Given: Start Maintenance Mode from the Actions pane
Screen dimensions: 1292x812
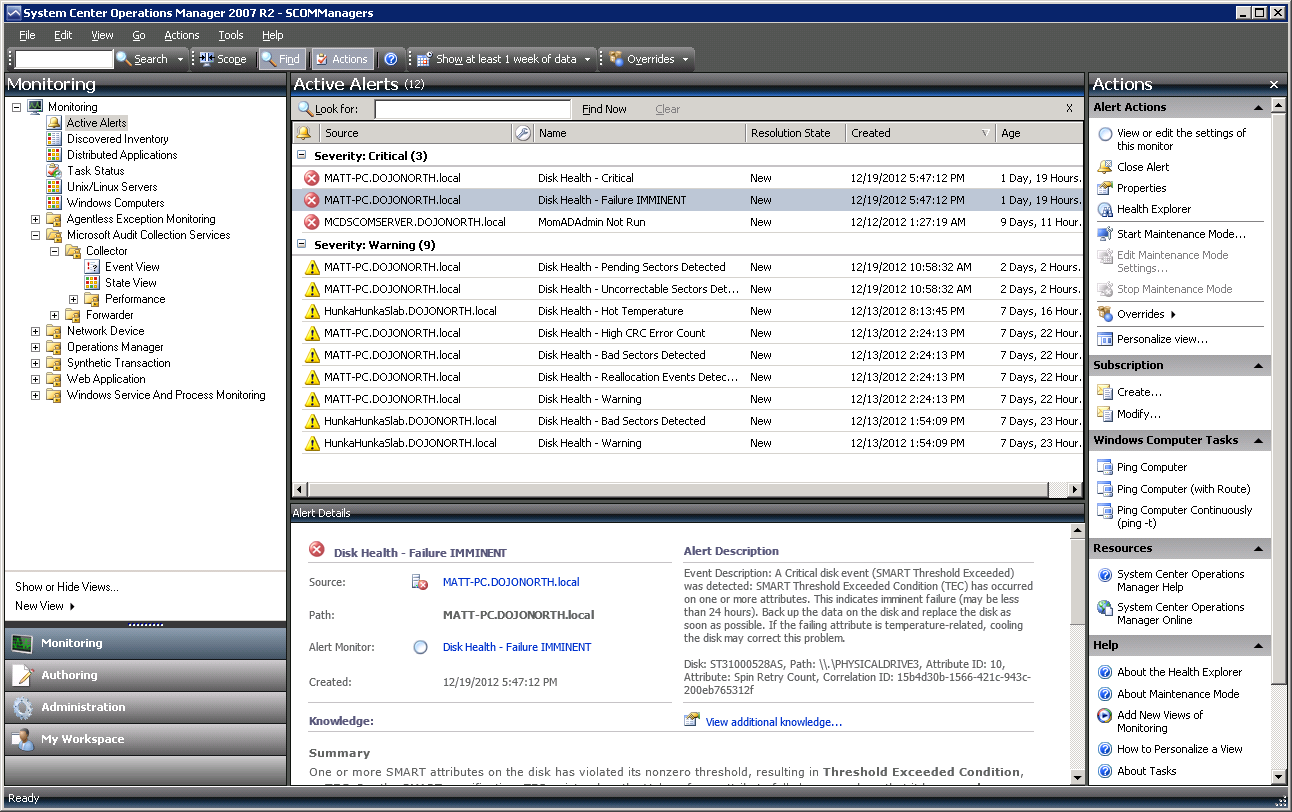Looking at the screenshot, I should coord(1181,234).
